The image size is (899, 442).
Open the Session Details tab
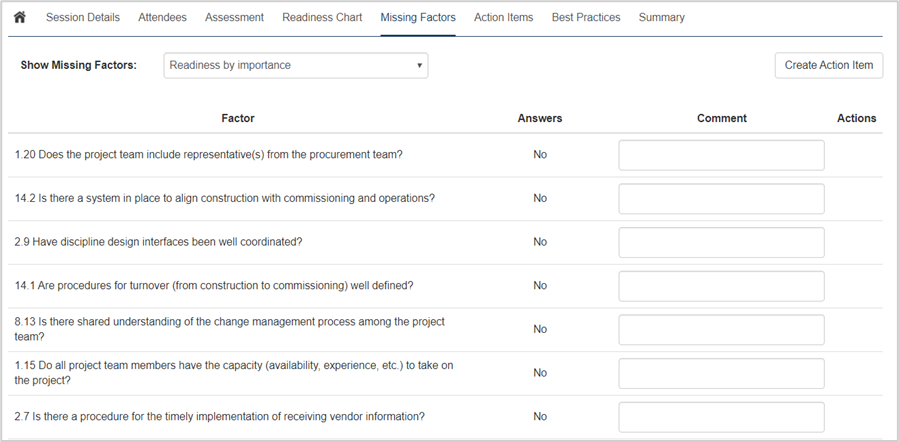(83, 18)
